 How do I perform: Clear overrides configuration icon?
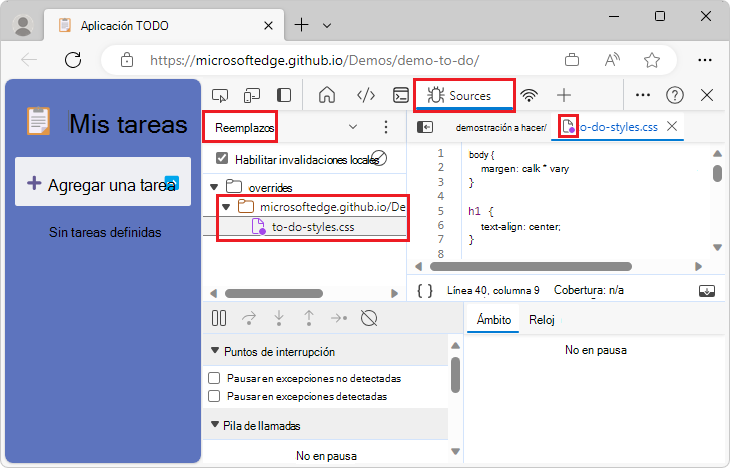379,158
